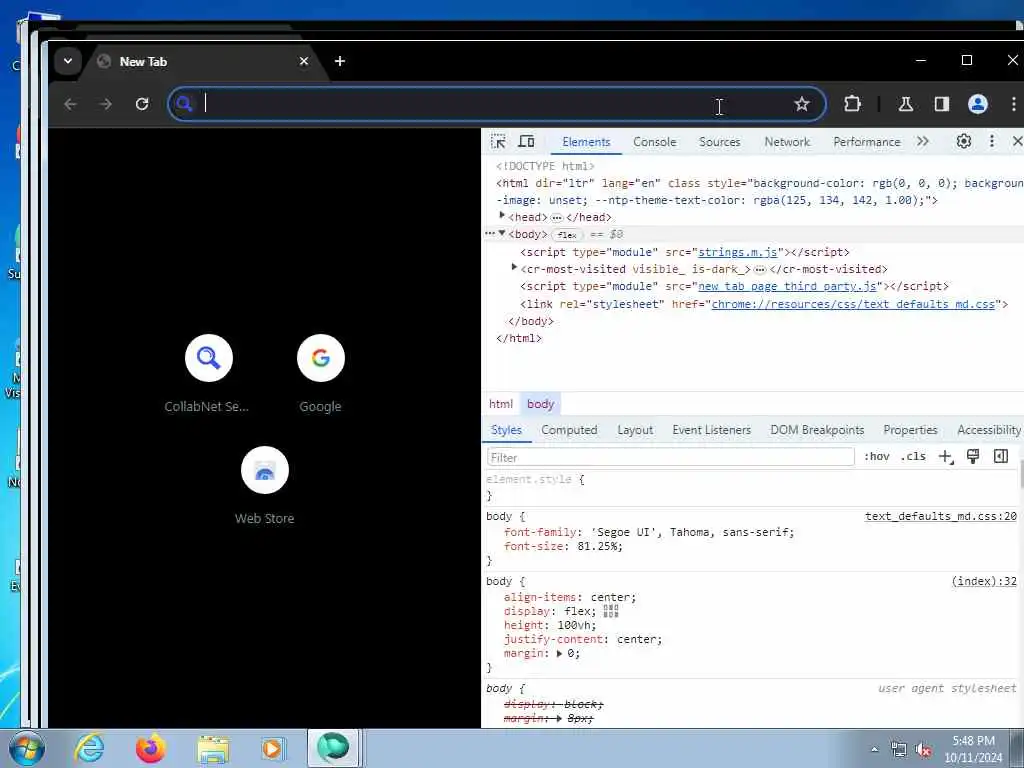Open the strings.m.js script link
Image resolution: width=1024 pixels, height=768 pixels.
point(737,252)
